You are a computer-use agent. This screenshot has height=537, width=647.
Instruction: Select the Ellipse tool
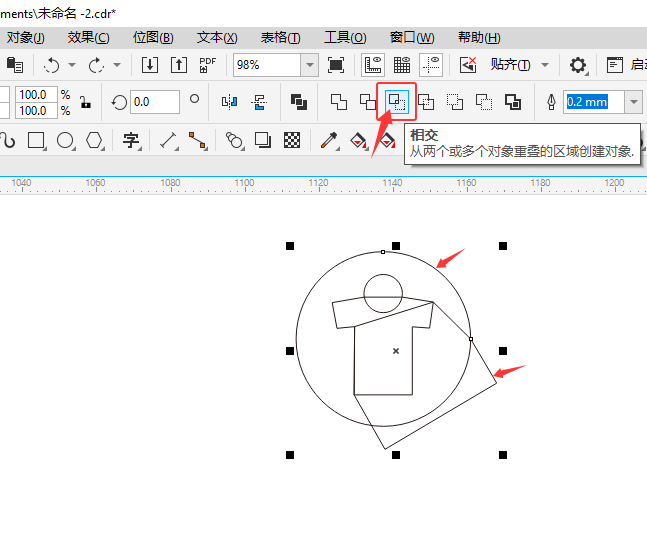point(66,140)
